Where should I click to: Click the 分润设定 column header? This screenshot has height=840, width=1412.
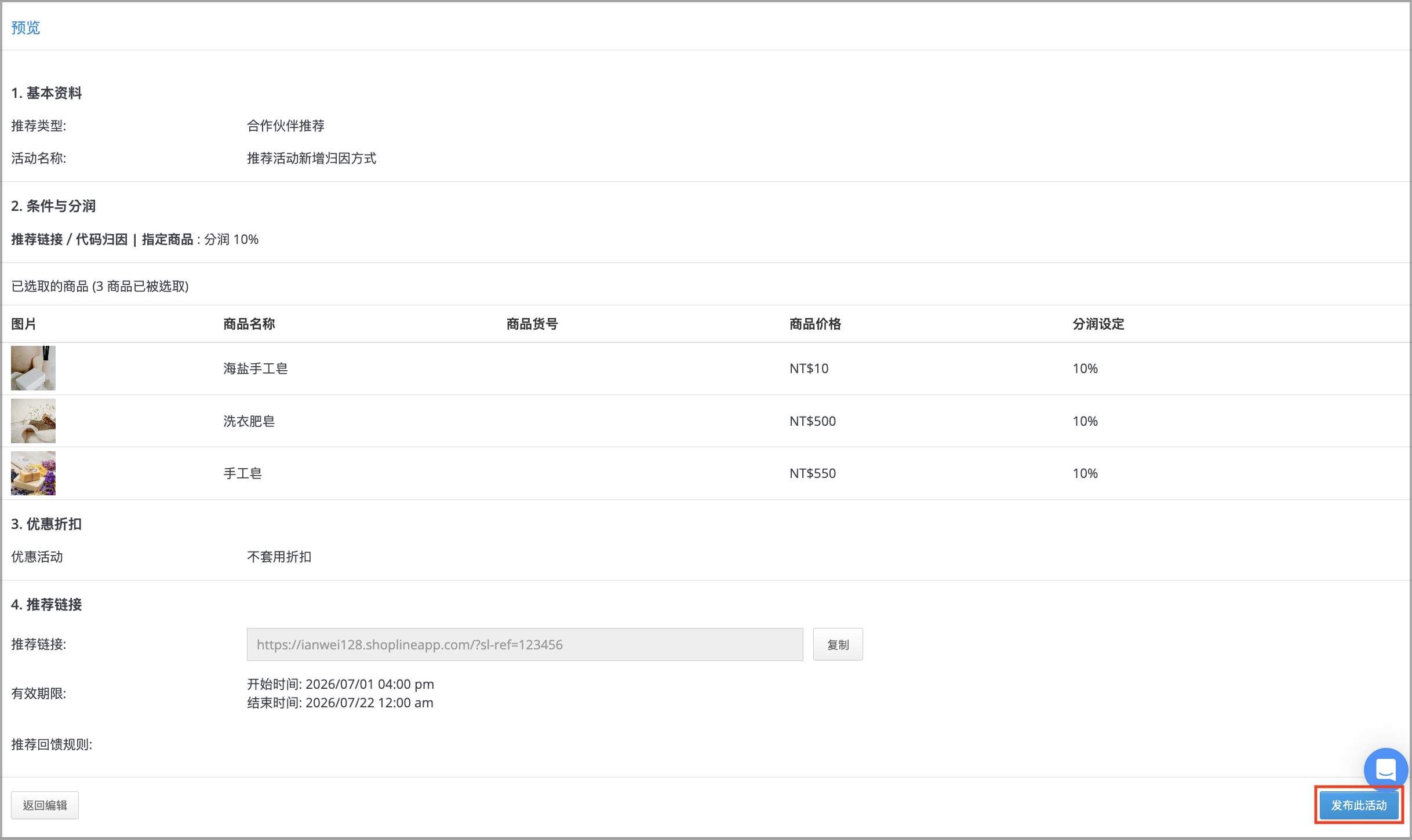pos(1098,324)
